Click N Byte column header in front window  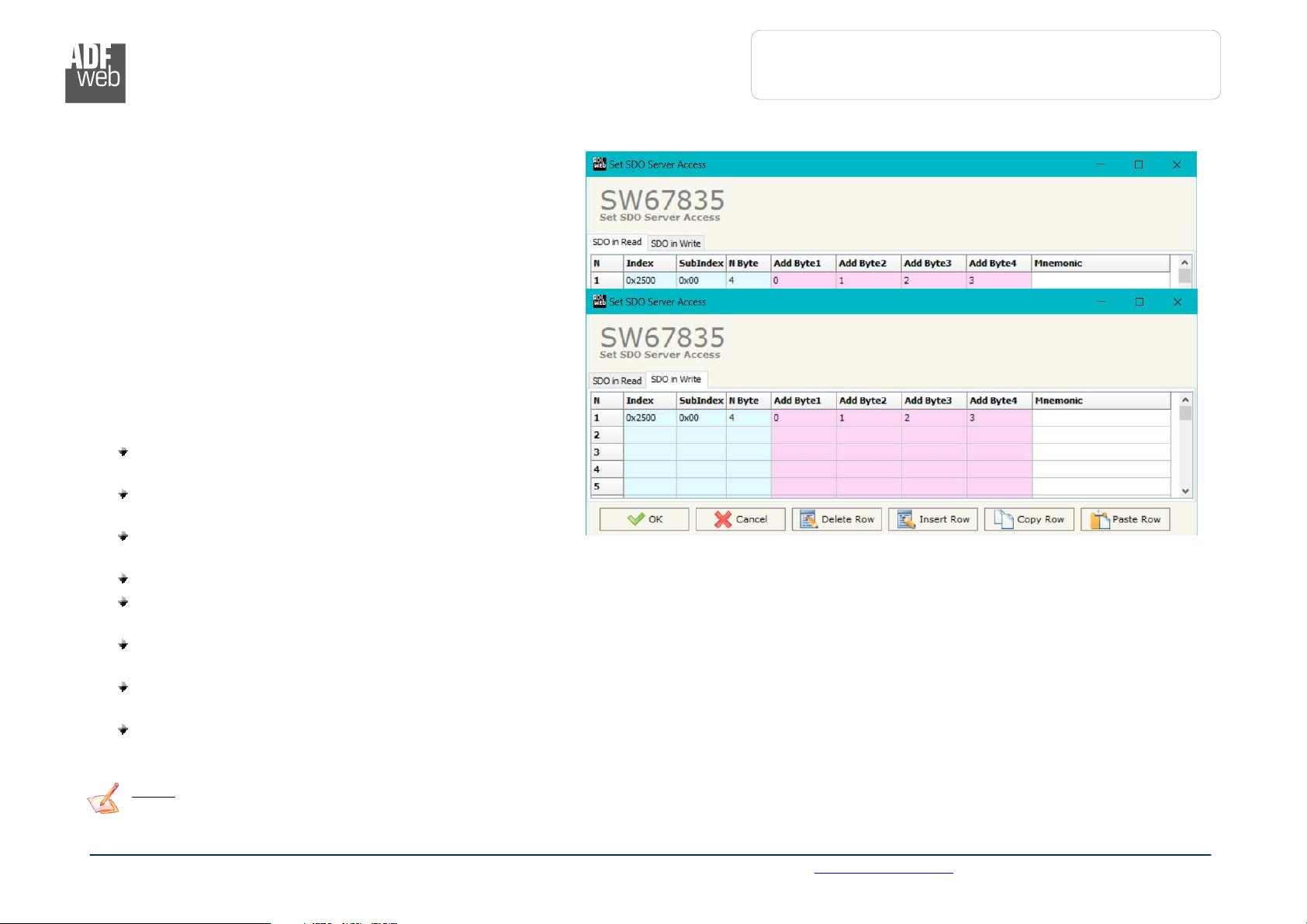749,400
